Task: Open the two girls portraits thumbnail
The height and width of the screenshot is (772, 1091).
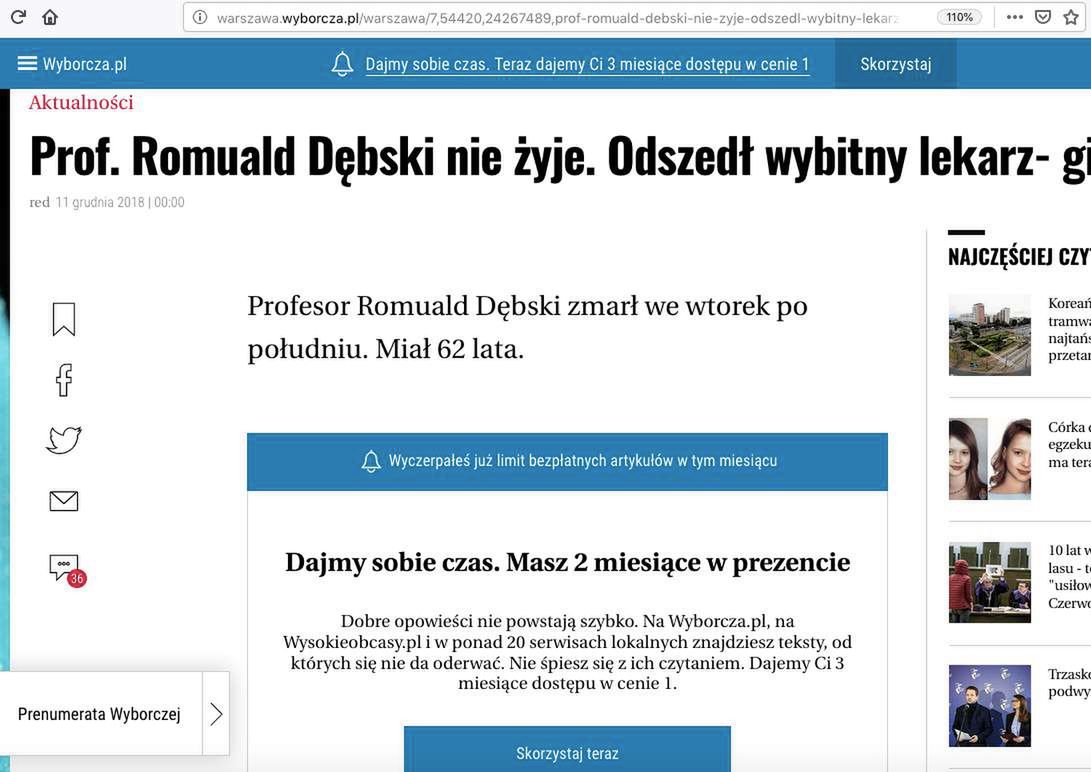Action: [x=989, y=459]
